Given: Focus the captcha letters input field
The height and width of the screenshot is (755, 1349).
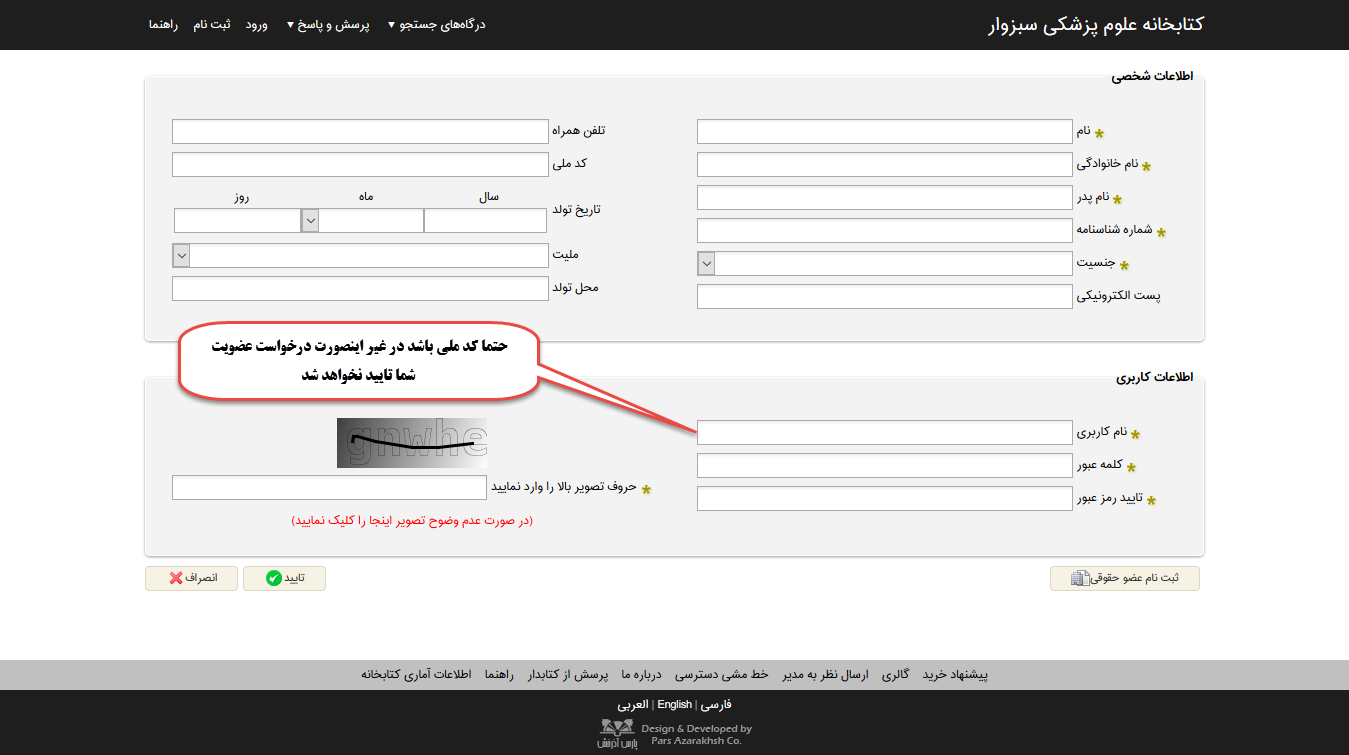Looking at the screenshot, I should tap(328, 487).
